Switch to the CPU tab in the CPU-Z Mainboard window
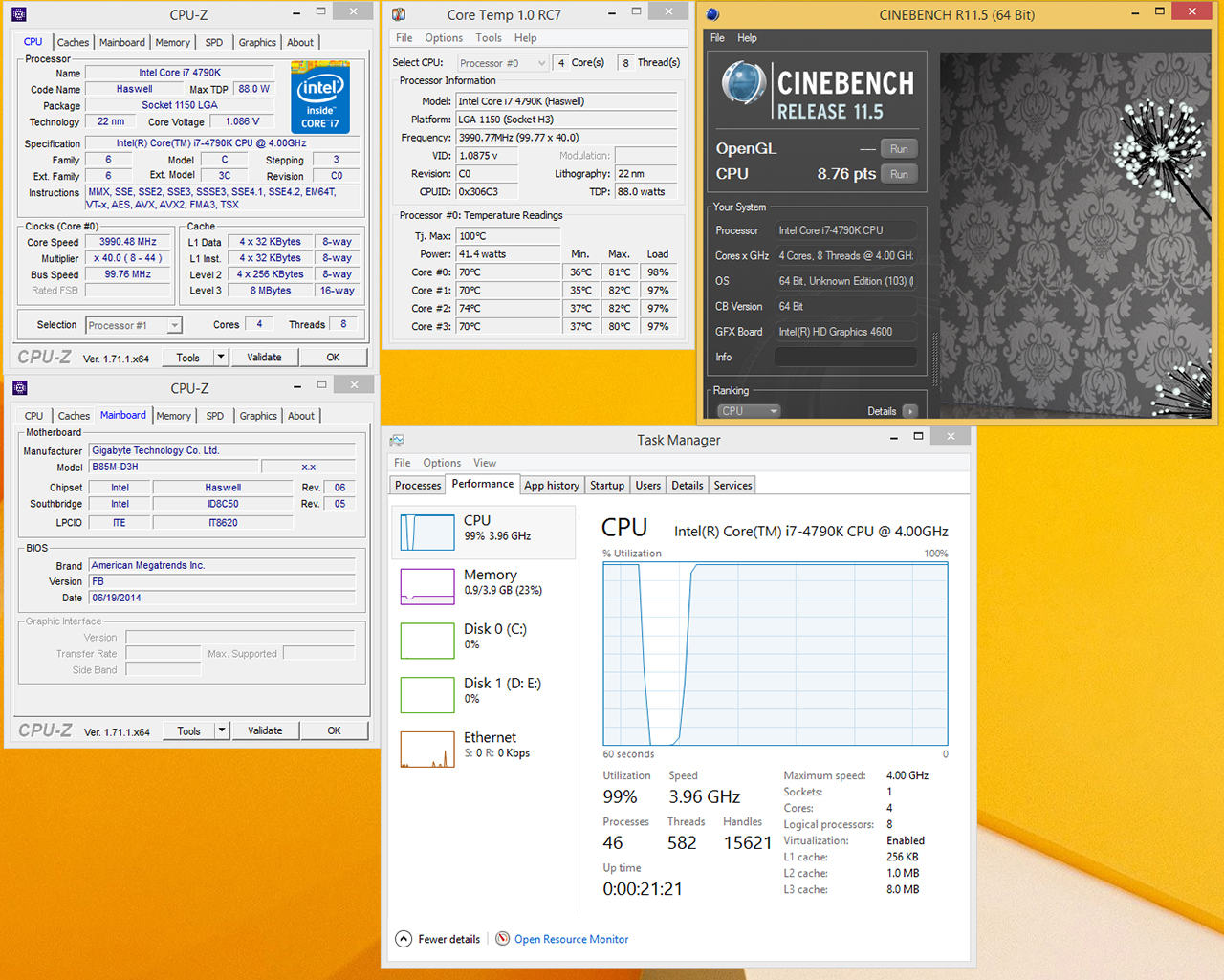 point(33,416)
